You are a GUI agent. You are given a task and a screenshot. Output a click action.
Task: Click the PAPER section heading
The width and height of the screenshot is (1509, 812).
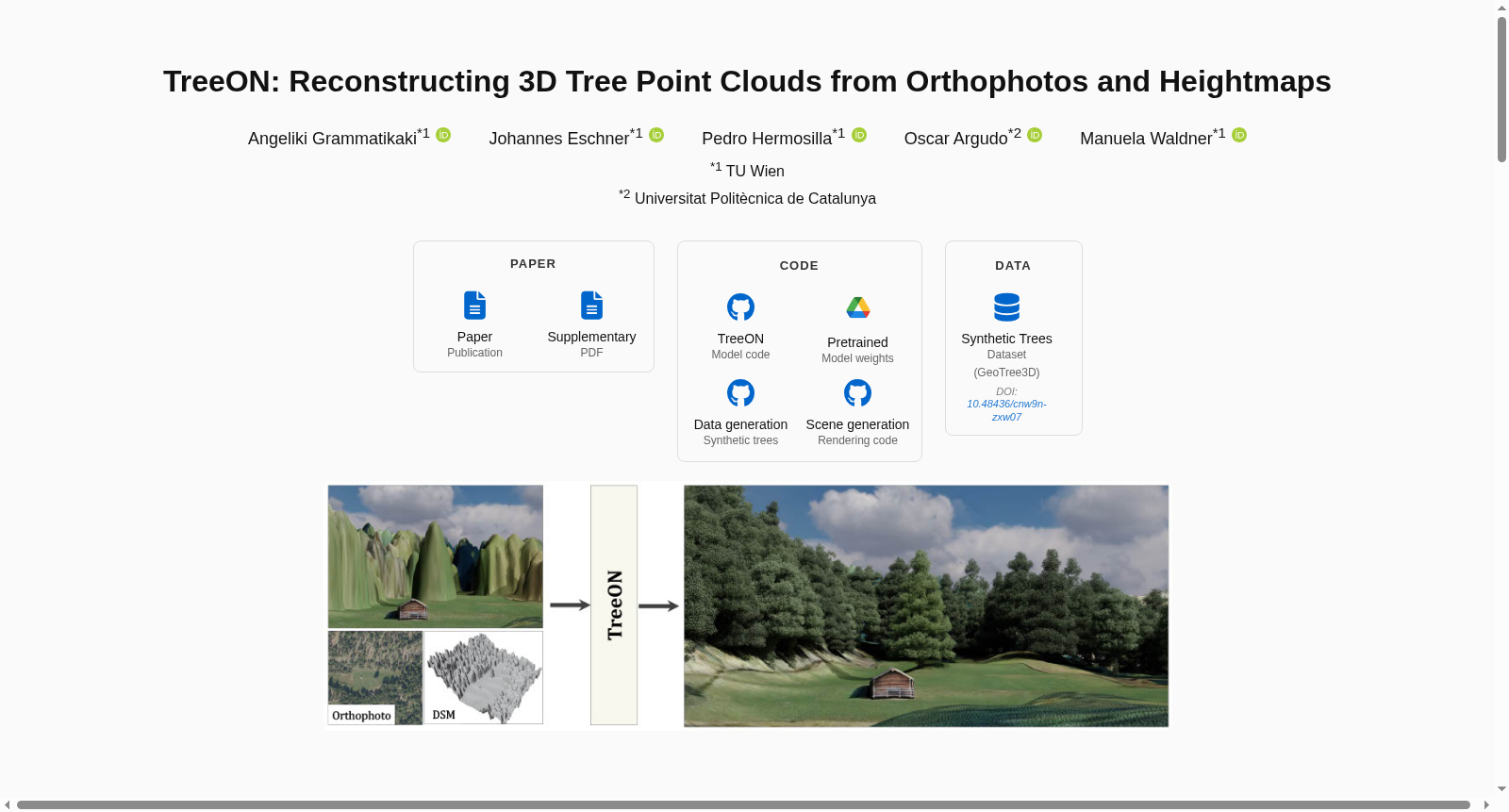coord(533,264)
